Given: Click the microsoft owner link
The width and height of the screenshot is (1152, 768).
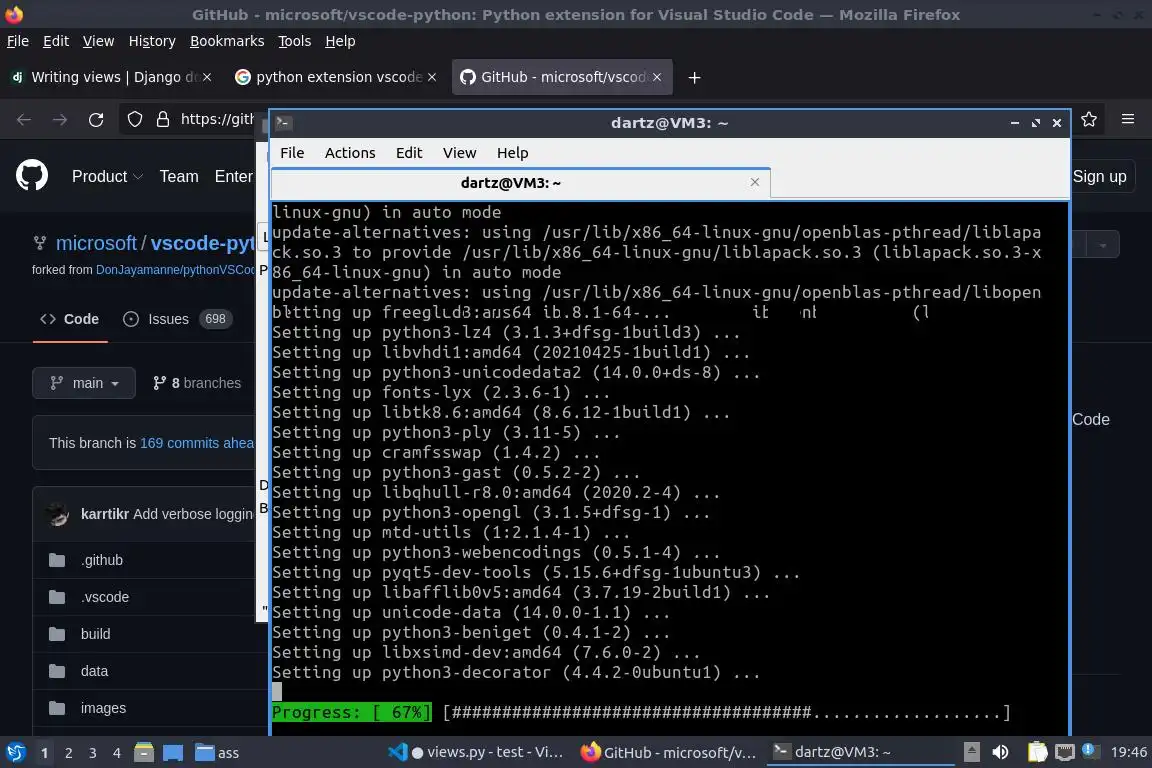Looking at the screenshot, I should point(96,243).
